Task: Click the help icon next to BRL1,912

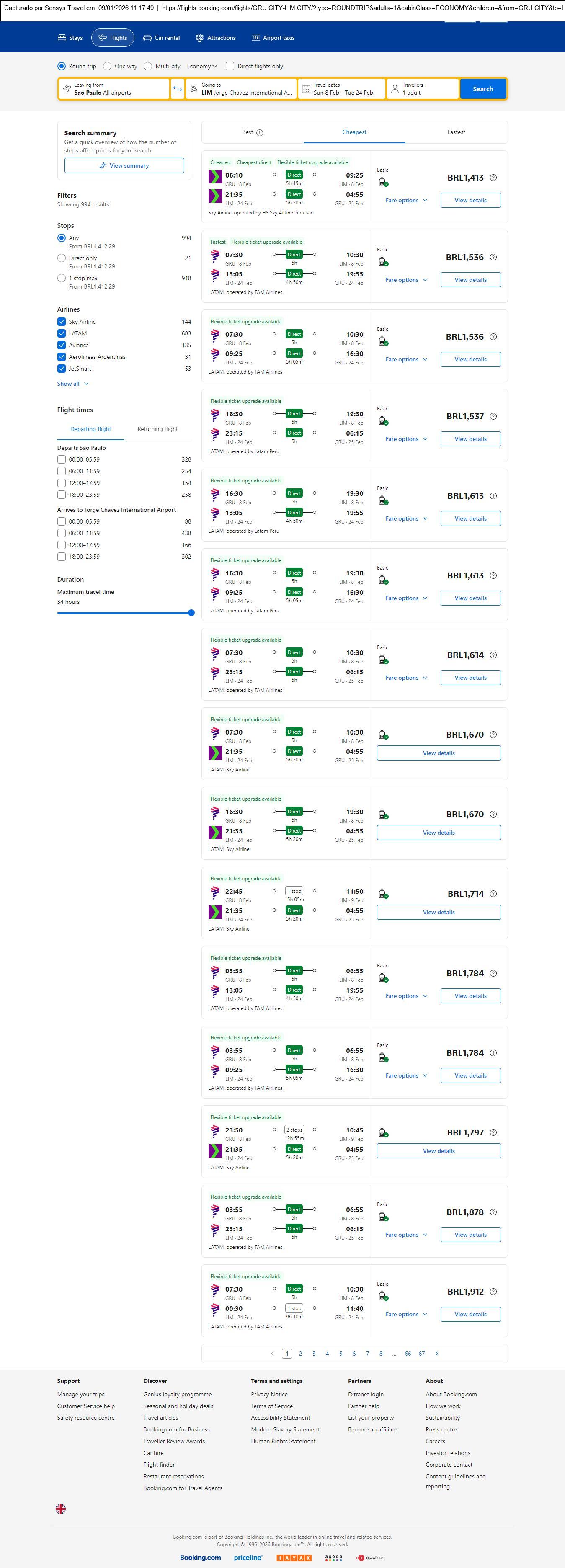Action: click(x=493, y=1291)
